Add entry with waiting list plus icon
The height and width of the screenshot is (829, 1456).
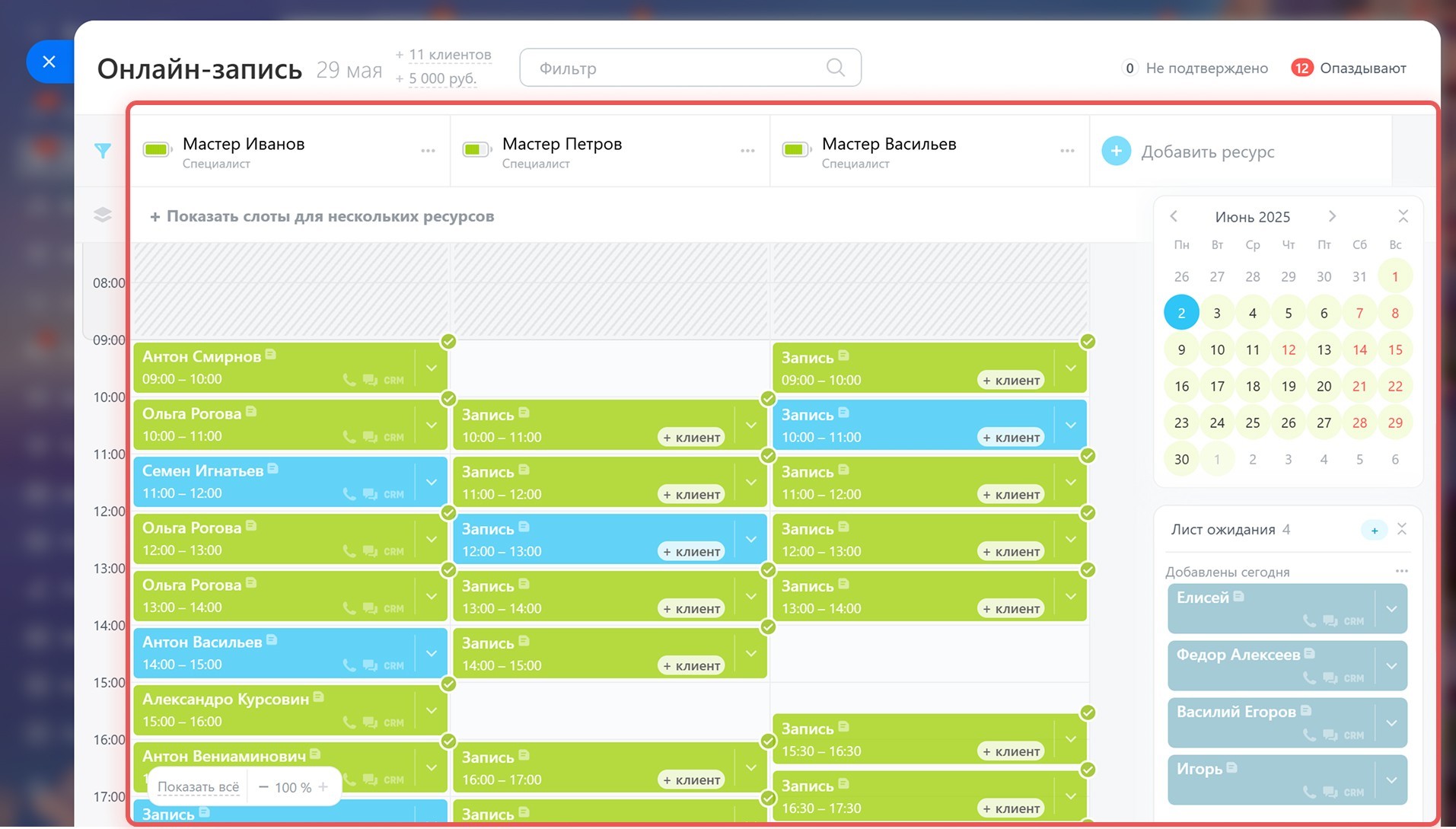click(1374, 531)
